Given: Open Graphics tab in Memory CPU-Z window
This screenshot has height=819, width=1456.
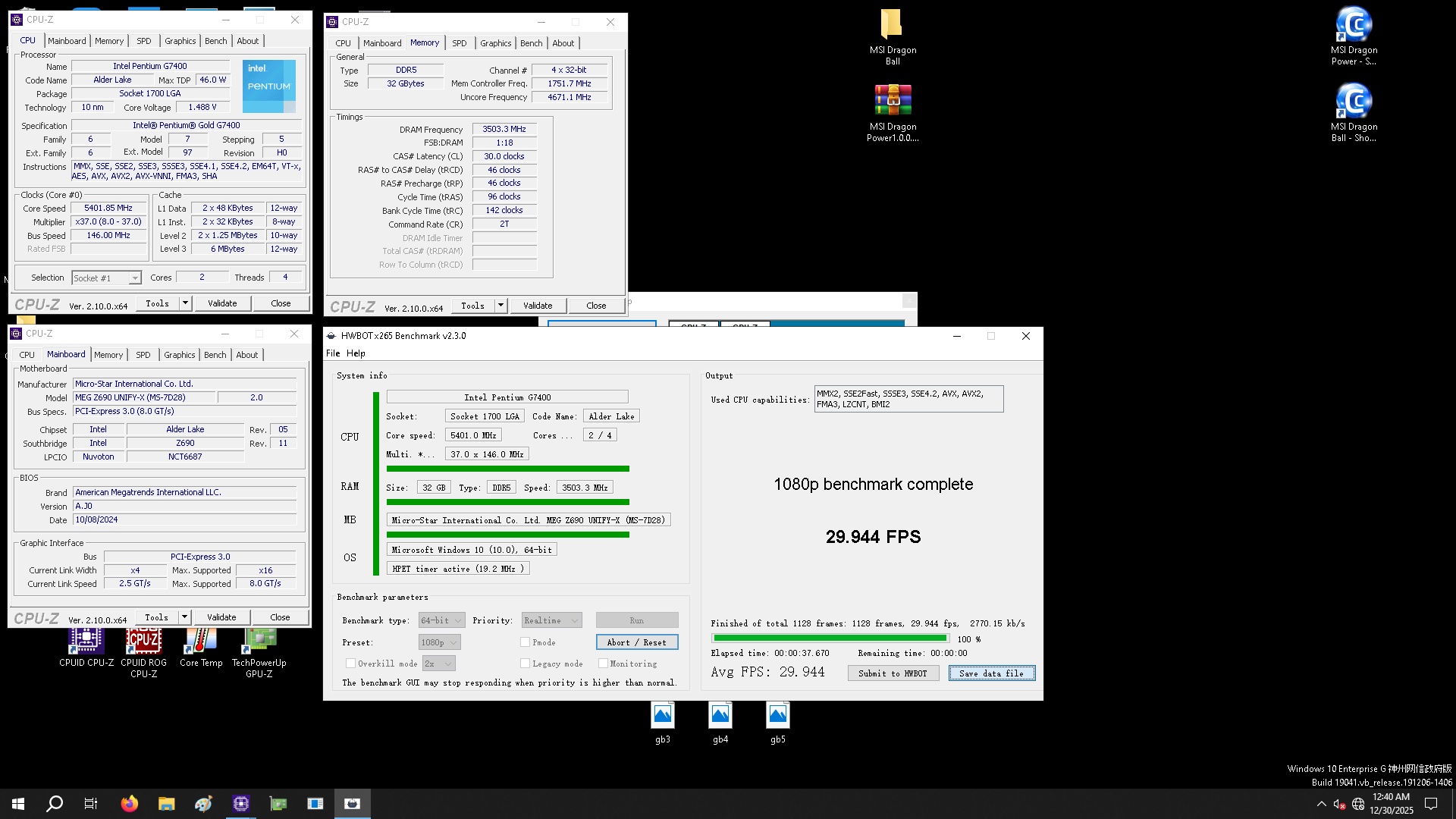Looking at the screenshot, I should coord(495,43).
